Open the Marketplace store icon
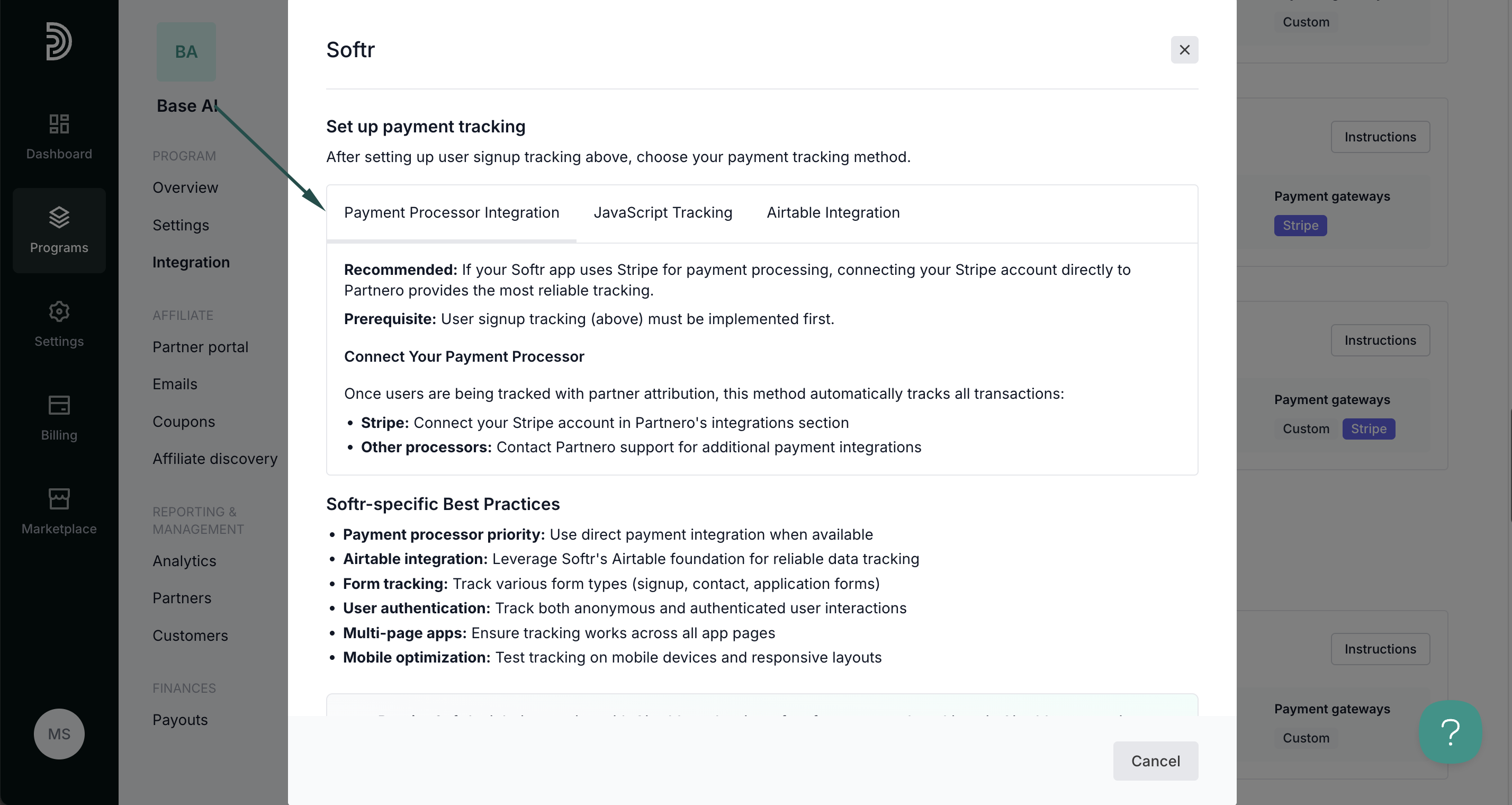Image resolution: width=1512 pixels, height=805 pixels. tap(59, 499)
